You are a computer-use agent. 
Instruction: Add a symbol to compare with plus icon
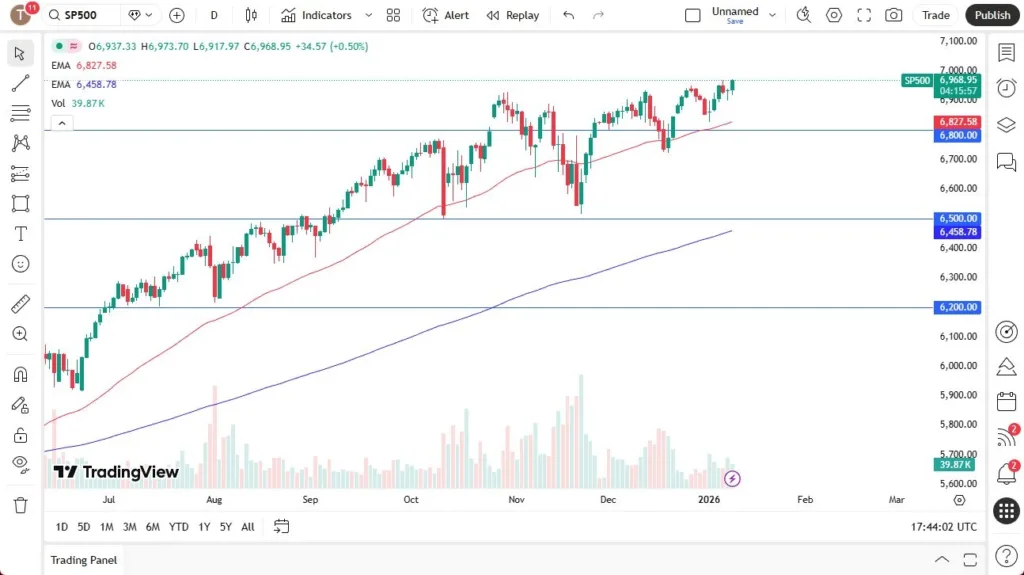coord(176,15)
